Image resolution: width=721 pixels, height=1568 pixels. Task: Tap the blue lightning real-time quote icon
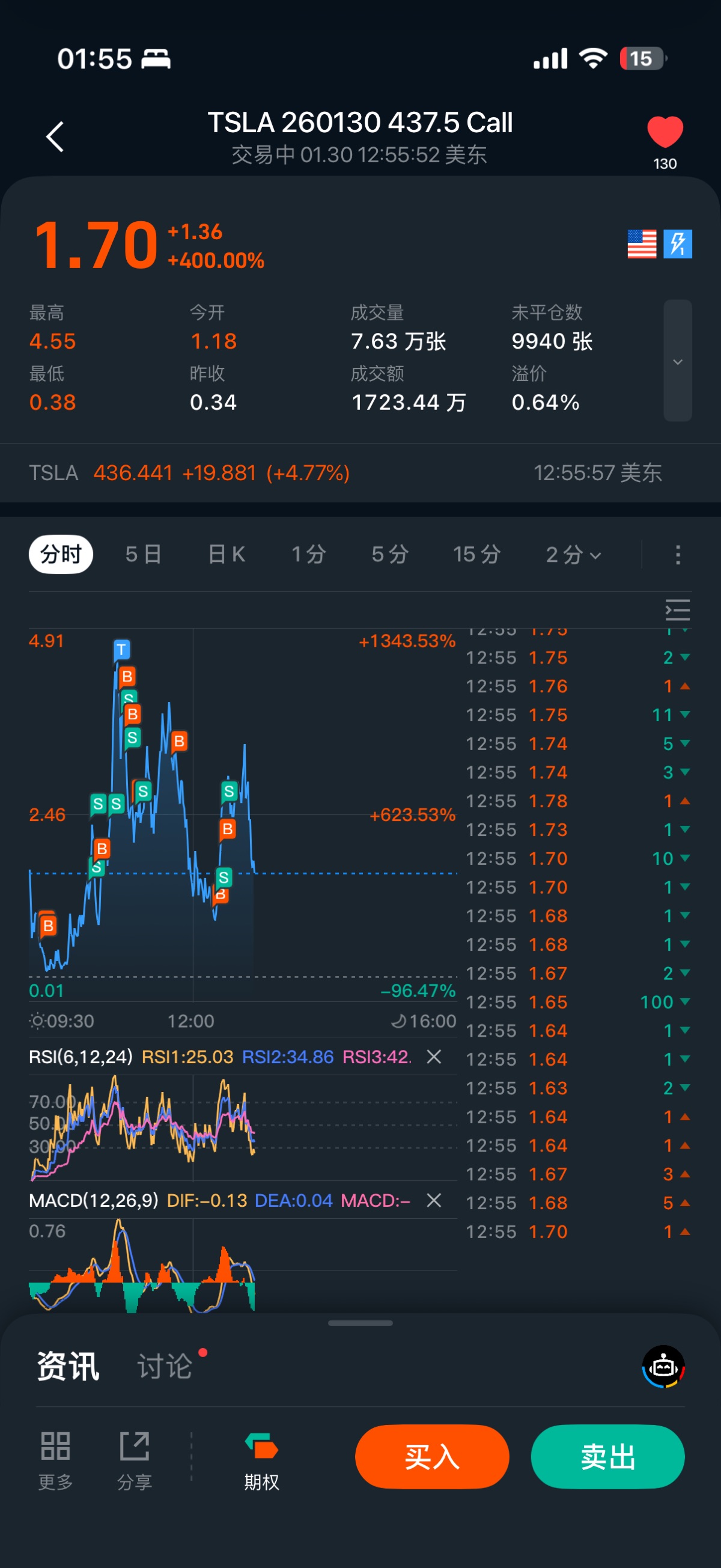(x=678, y=244)
